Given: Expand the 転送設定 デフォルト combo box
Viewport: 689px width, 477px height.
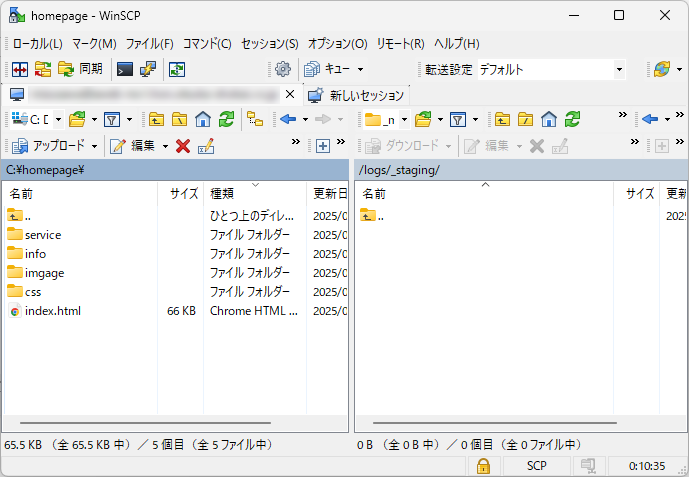Looking at the screenshot, I should click(619, 70).
